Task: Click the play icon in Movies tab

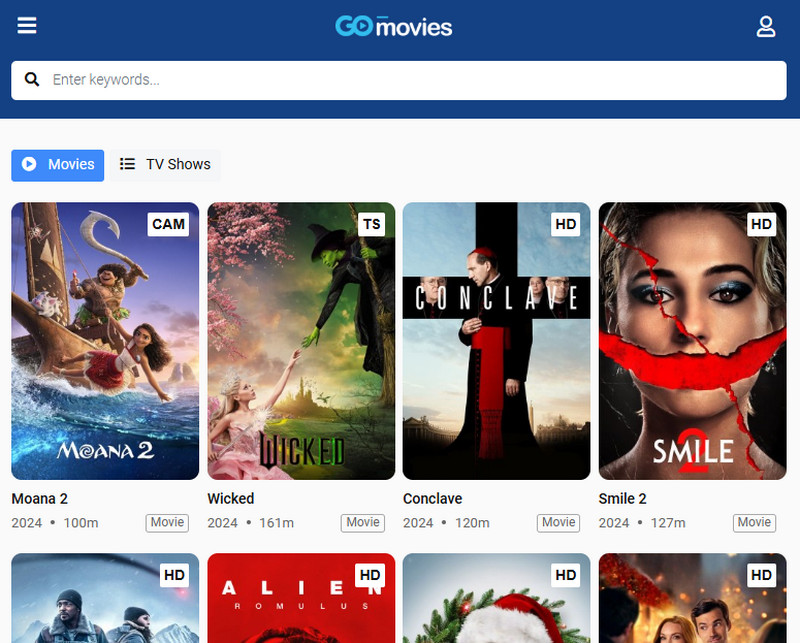Action: click(x=29, y=164)
